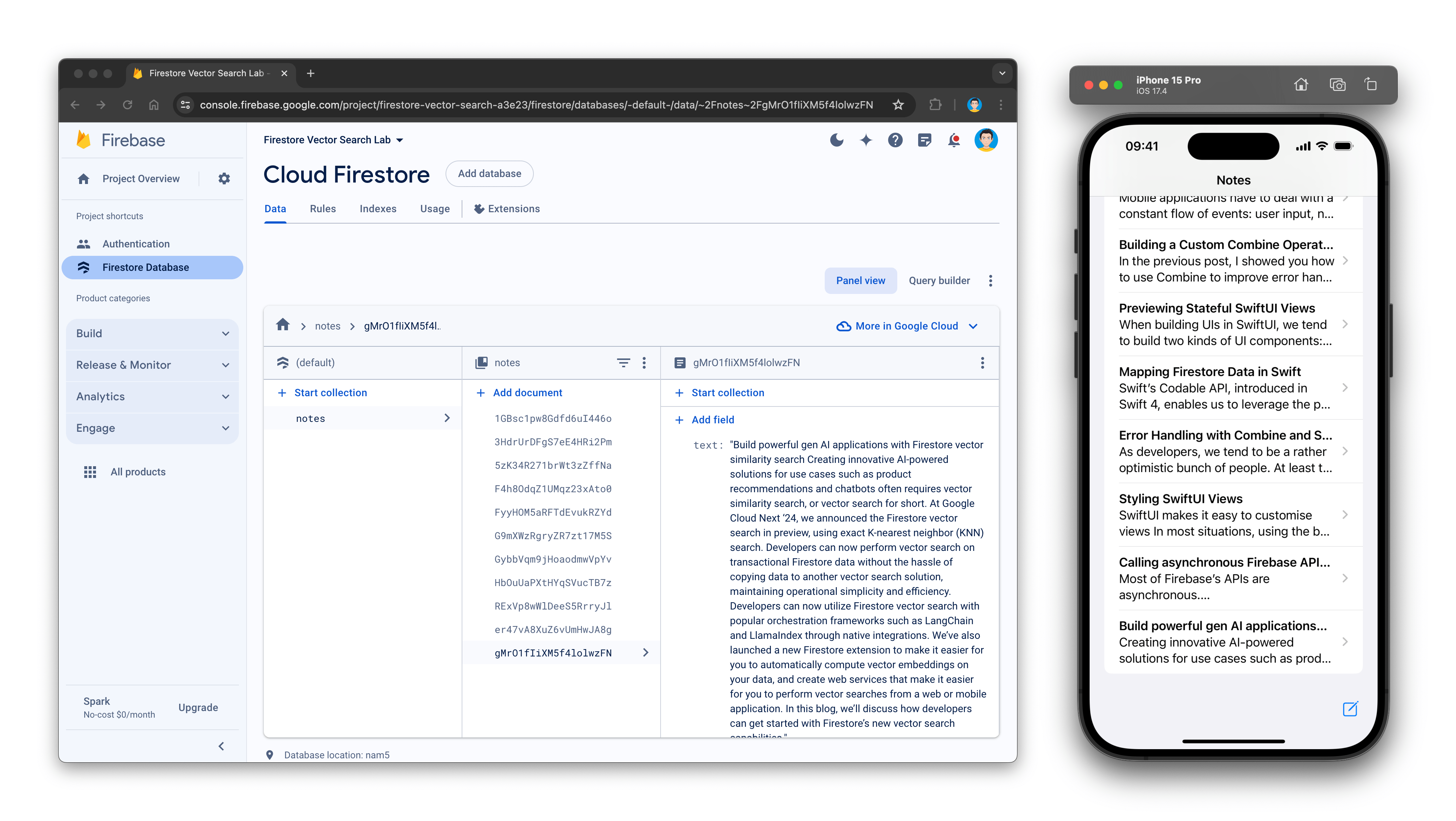Click the filter icon on notes collection

pyautogui.click(x=623, y=362)
